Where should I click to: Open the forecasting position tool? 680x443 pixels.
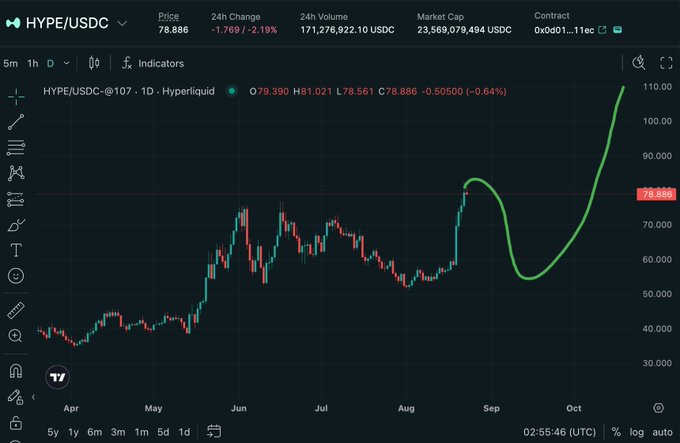click(x=16, y=199)
